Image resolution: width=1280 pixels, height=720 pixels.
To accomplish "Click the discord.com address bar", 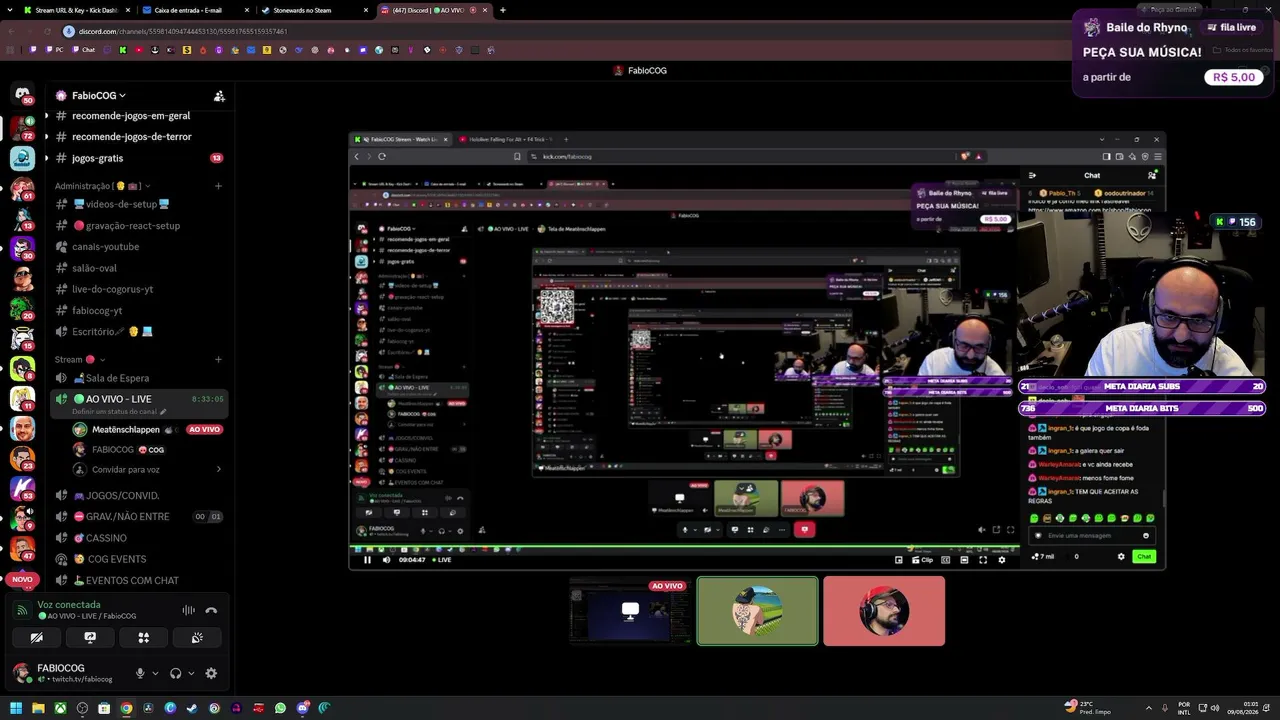I will tap(183, 31).
